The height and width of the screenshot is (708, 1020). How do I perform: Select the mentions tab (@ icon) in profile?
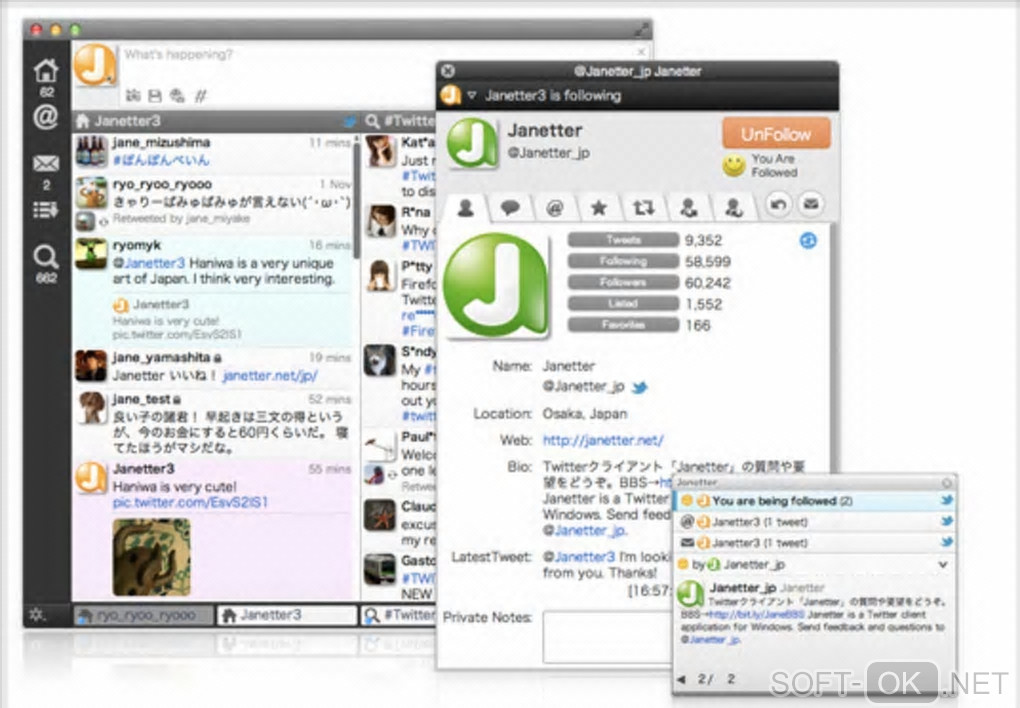click(x=554, y=208)
